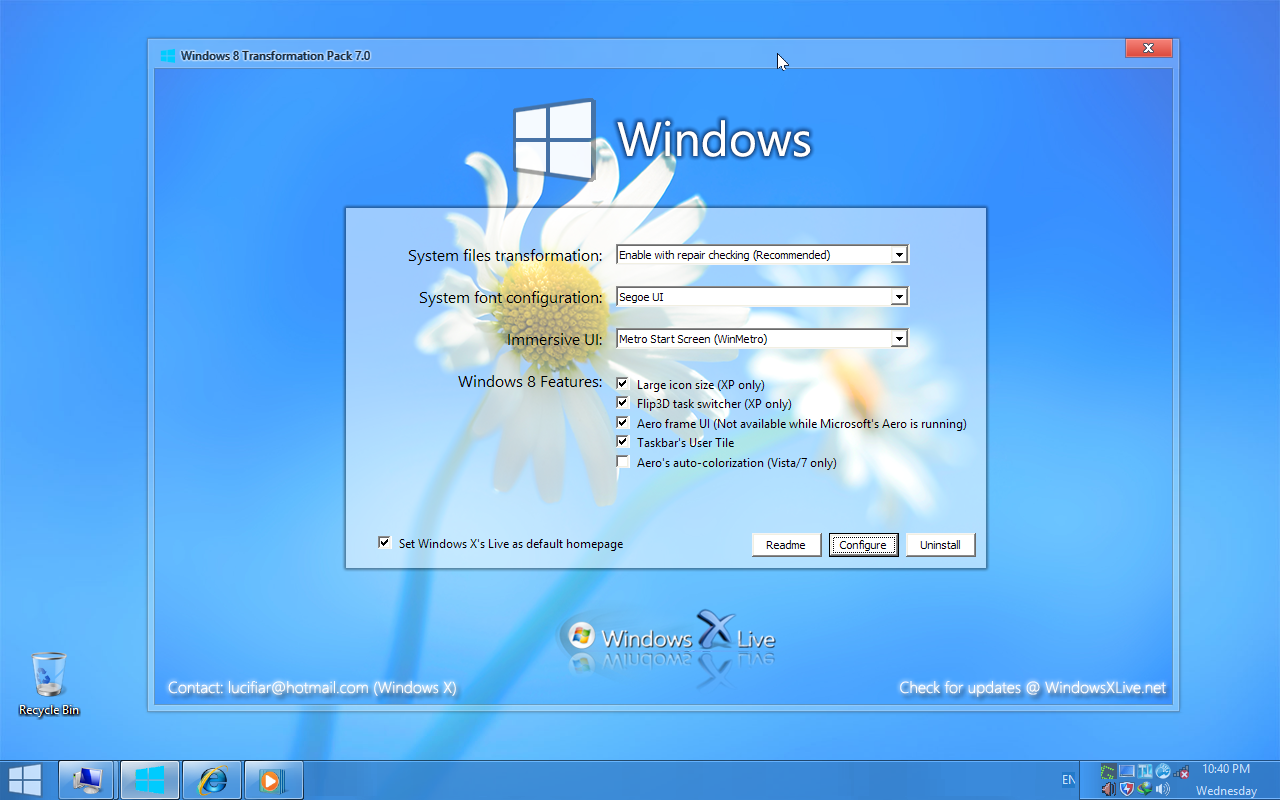Click the Readme button
1280x800 pixels.
pyautogui.click(x=786, y=545)
